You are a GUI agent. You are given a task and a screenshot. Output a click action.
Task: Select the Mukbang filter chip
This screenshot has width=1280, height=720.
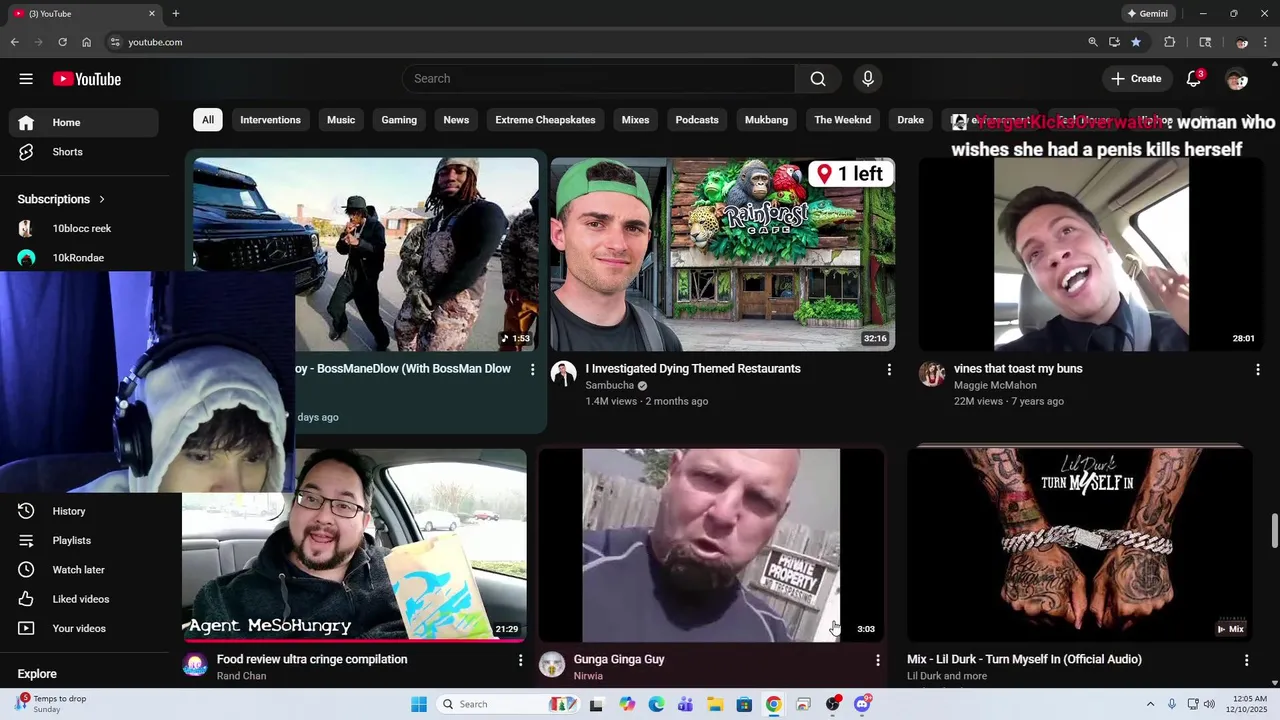(x=766, y=120)
